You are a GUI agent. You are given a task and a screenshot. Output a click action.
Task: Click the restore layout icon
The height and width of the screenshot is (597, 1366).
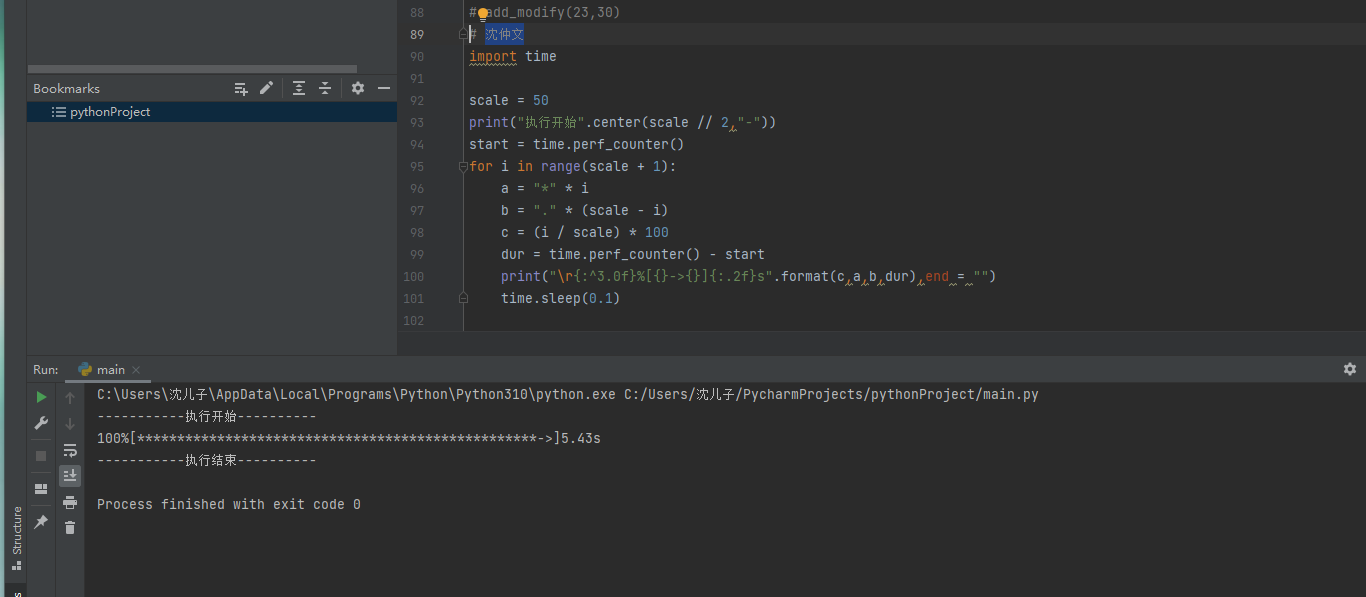point(41,489)
